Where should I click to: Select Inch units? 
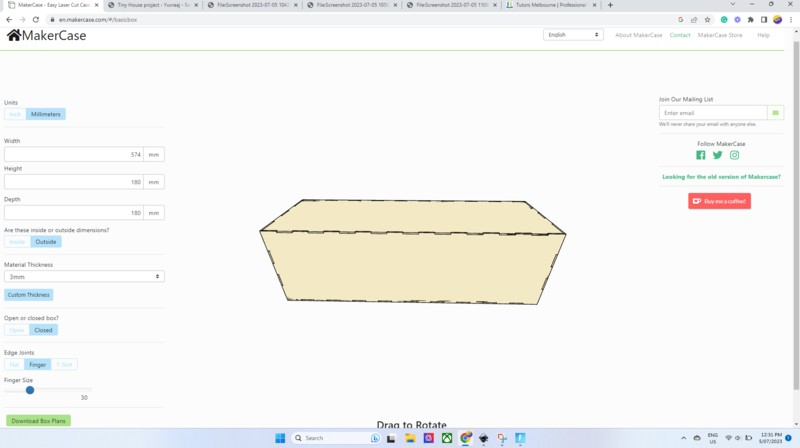pos(15,114)
